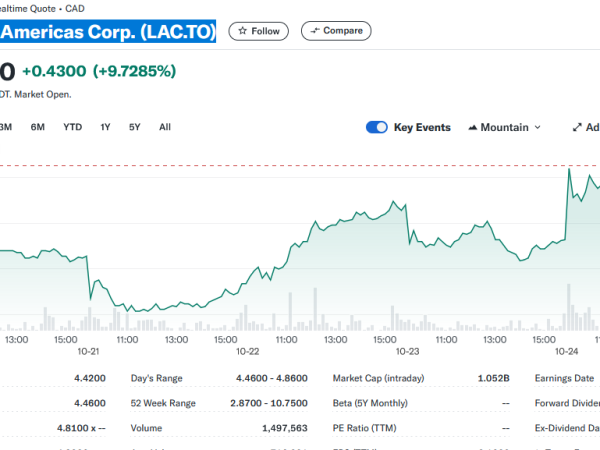Click the compare arrows icon
Viewport: 600px width, 450px height.
pyautogui.click(x=315, y=31)
